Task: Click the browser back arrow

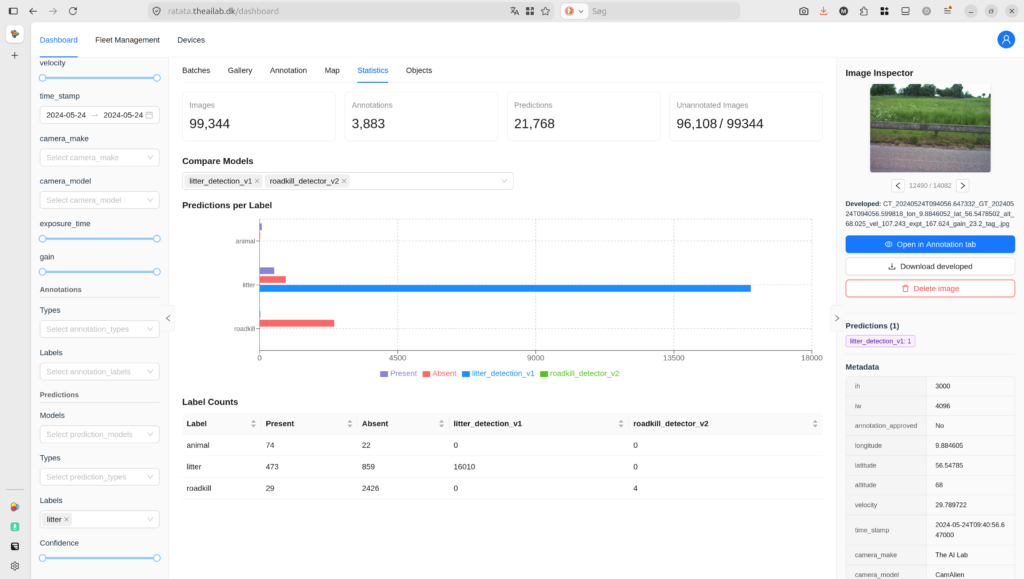Action: [33, 11]
